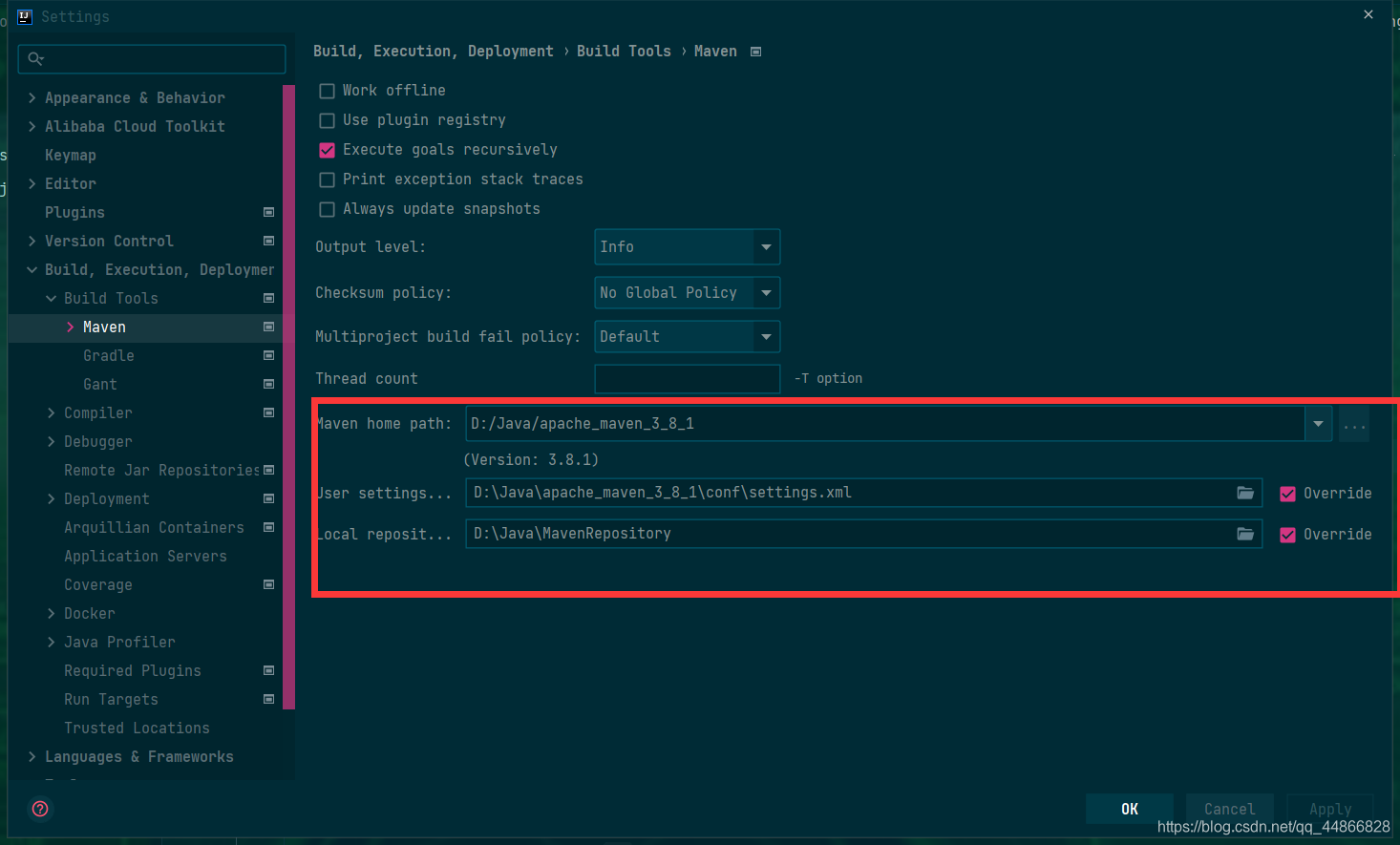1400x845 pixels.
Task: Select Trusted Locations settings
Action: point(137,728)
